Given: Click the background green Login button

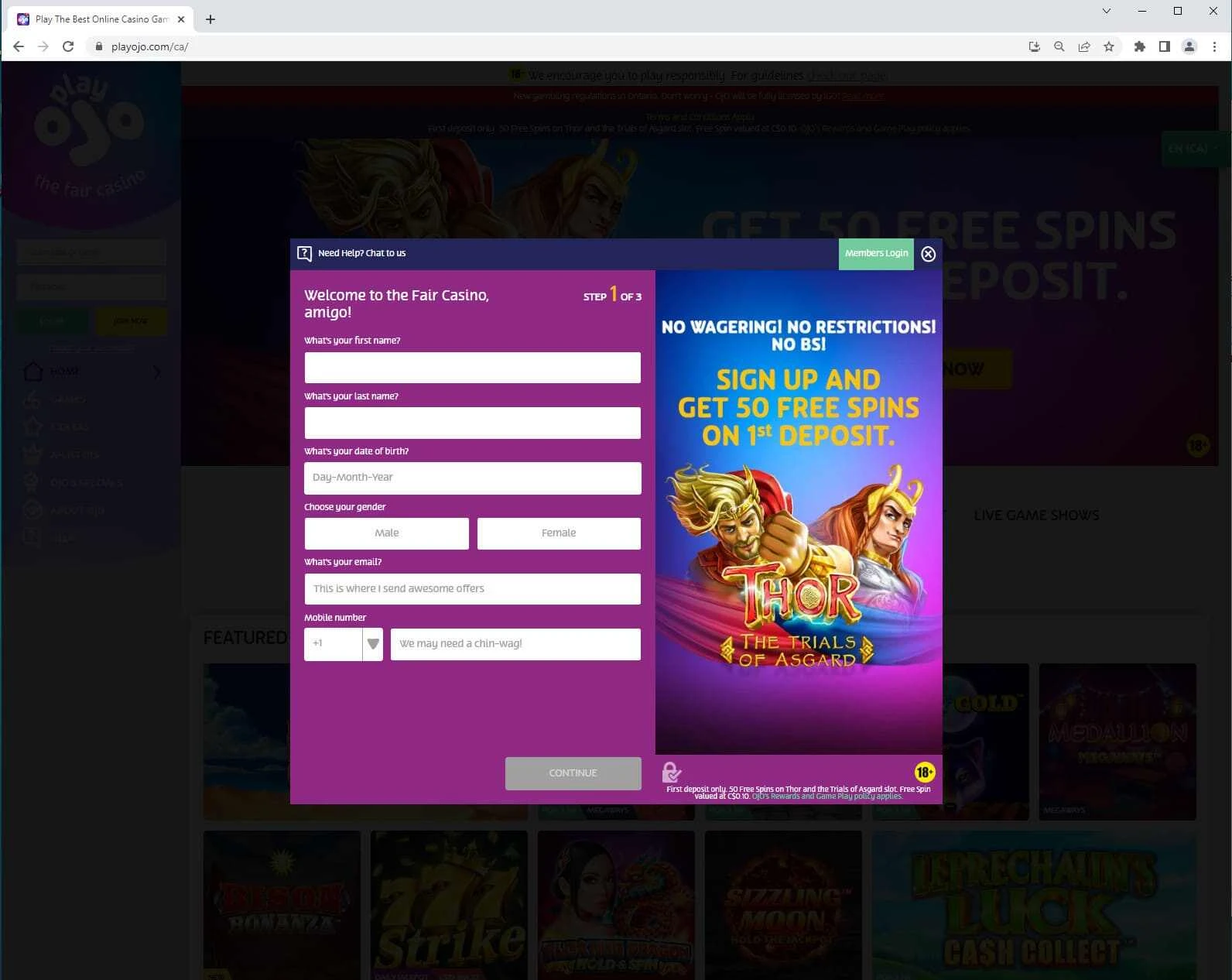Looking at the screenshot, I should tap(53, 321).
